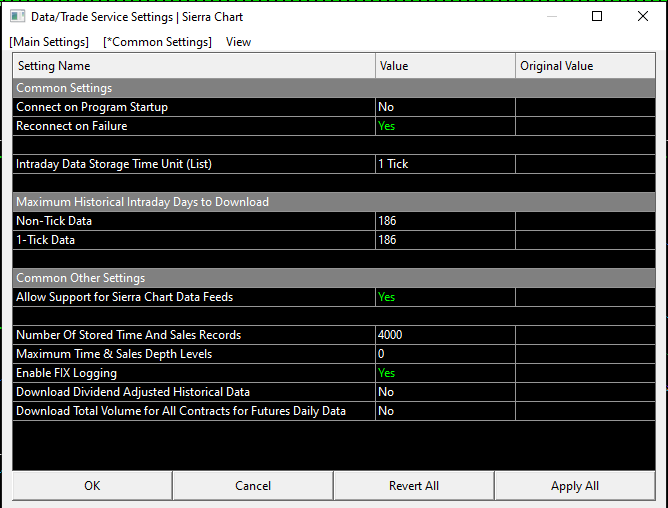Open Intraday Data Storage Time Unit list value
The height and width of the screenshot is (508, 668).
(445, 164)
